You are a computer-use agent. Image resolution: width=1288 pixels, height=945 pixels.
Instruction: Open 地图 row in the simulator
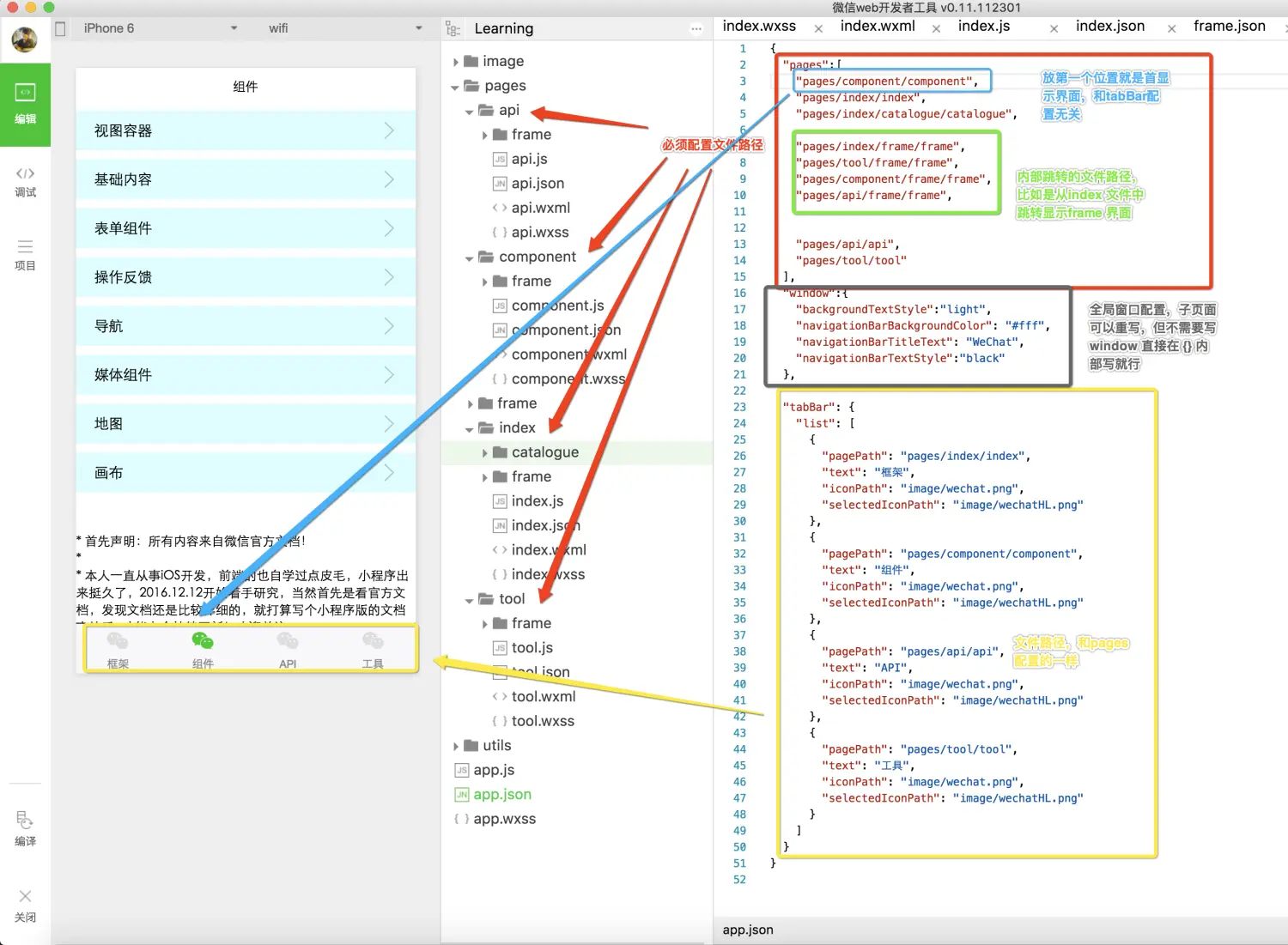point(246,424)
